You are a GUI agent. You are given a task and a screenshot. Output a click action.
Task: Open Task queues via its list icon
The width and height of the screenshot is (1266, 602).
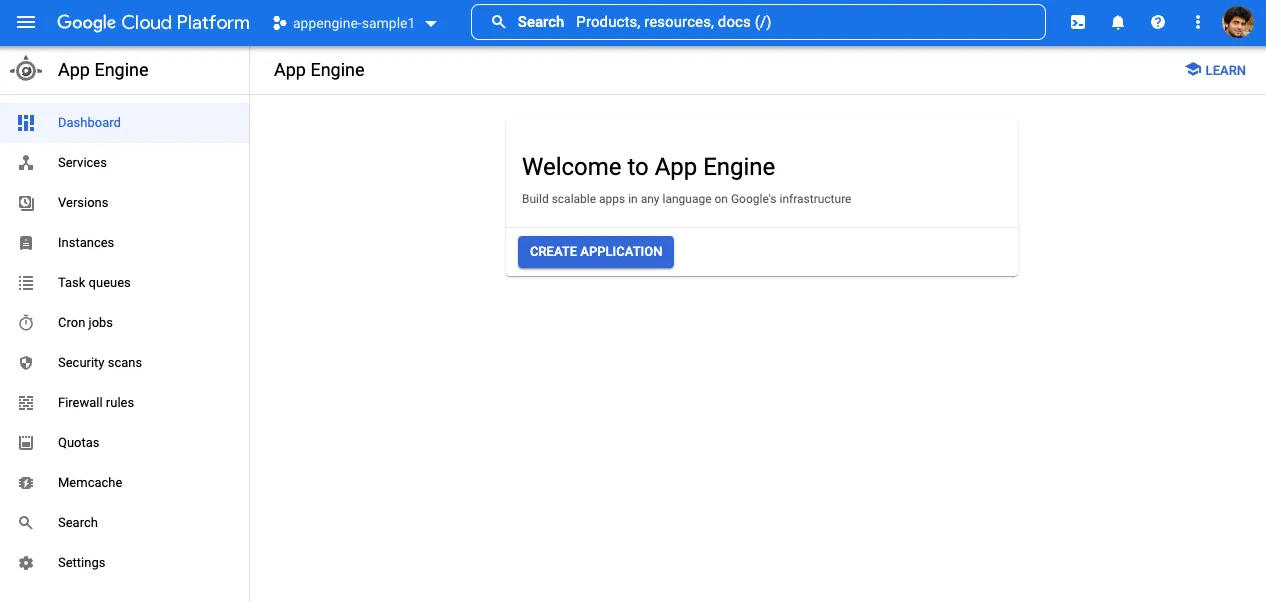point(26,282)
